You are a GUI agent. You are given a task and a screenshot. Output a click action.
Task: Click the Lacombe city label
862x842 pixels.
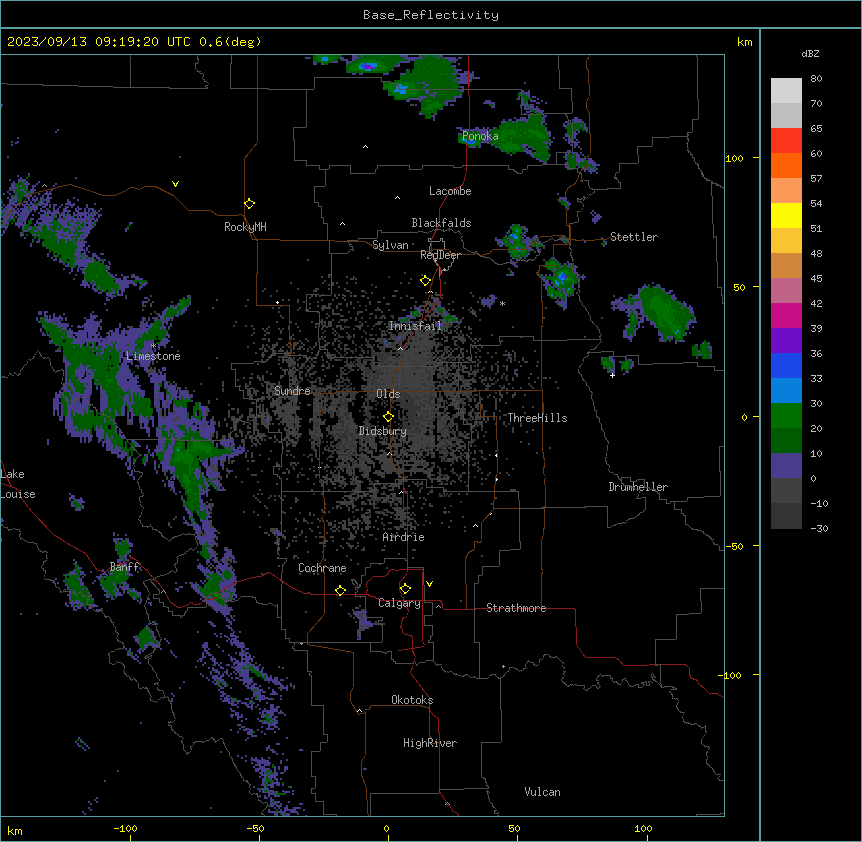pos(450,191)
